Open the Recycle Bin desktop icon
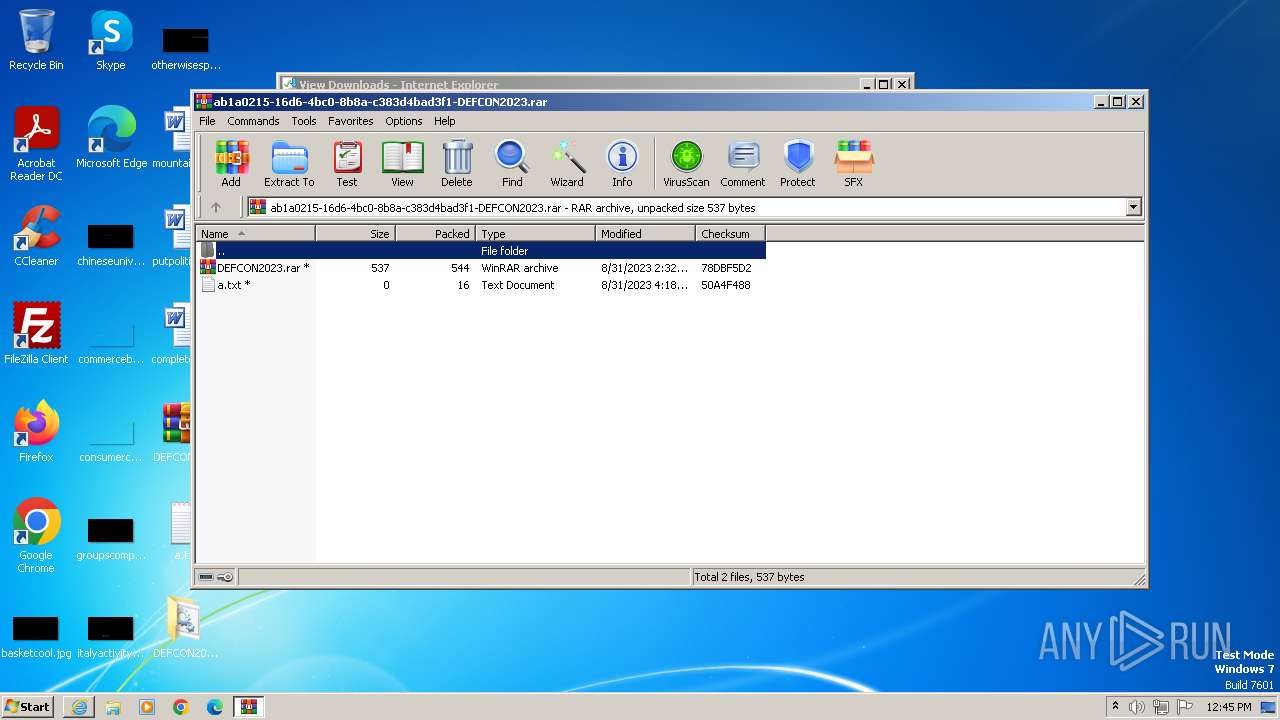 point(36,40)
